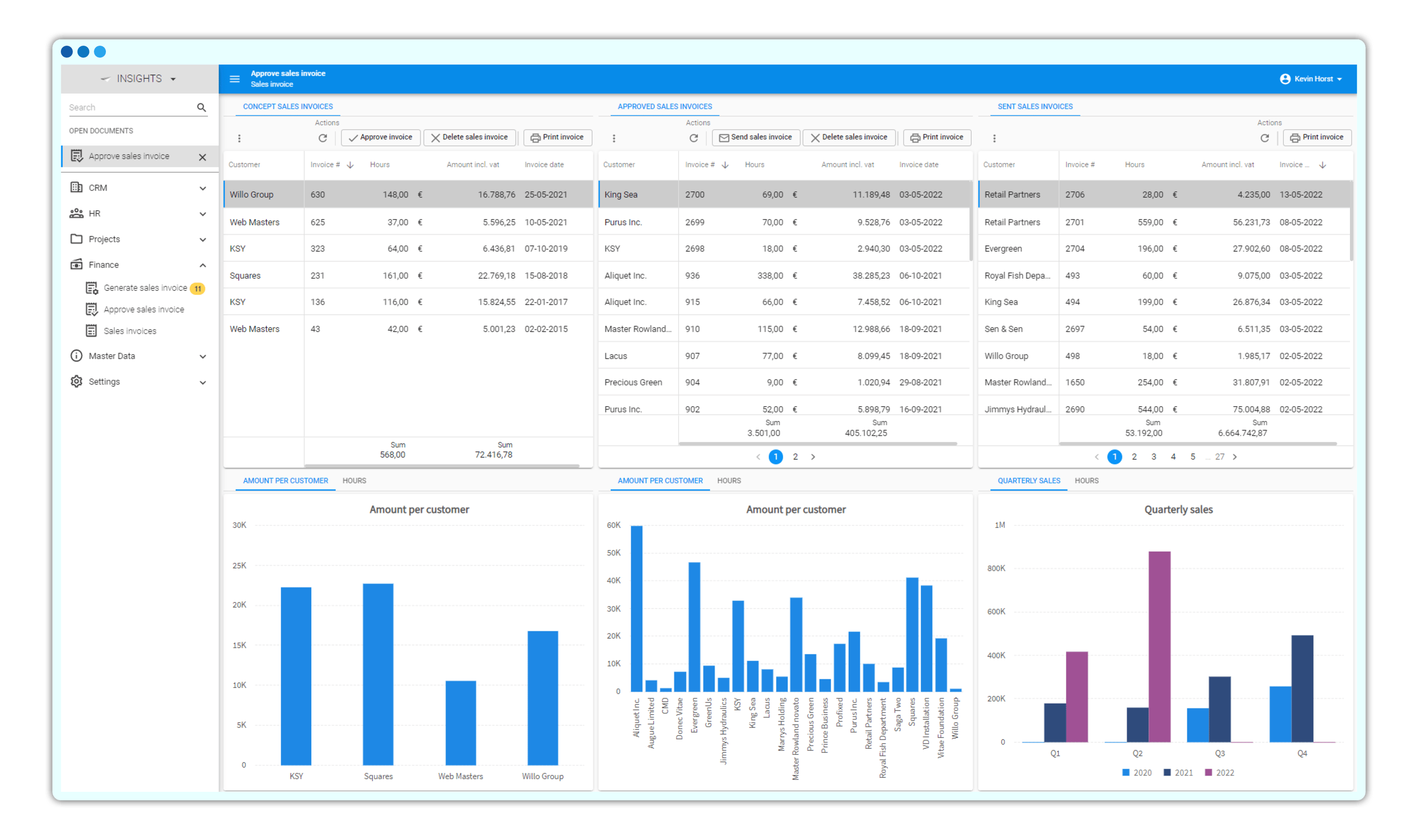Click the search magnifier icon
The image size is (1418, 840).
(x=202, y=107)
